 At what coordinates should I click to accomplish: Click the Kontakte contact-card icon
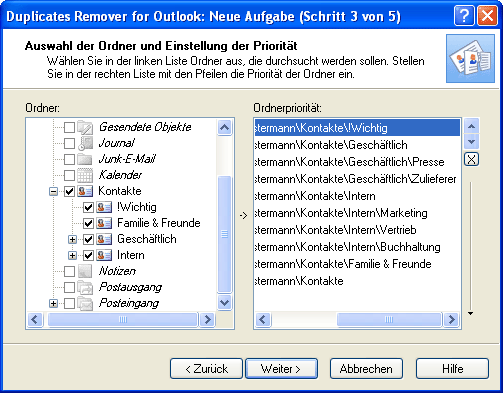[x=85, y=191]
